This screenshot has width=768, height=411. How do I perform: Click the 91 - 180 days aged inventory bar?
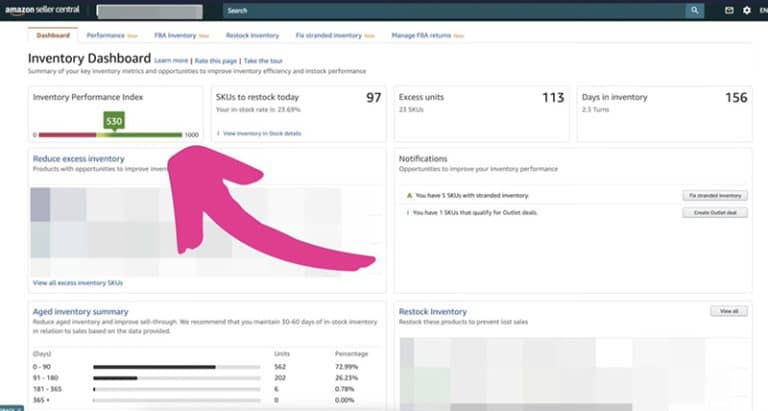pyautogui.click(x=176, y=378)
